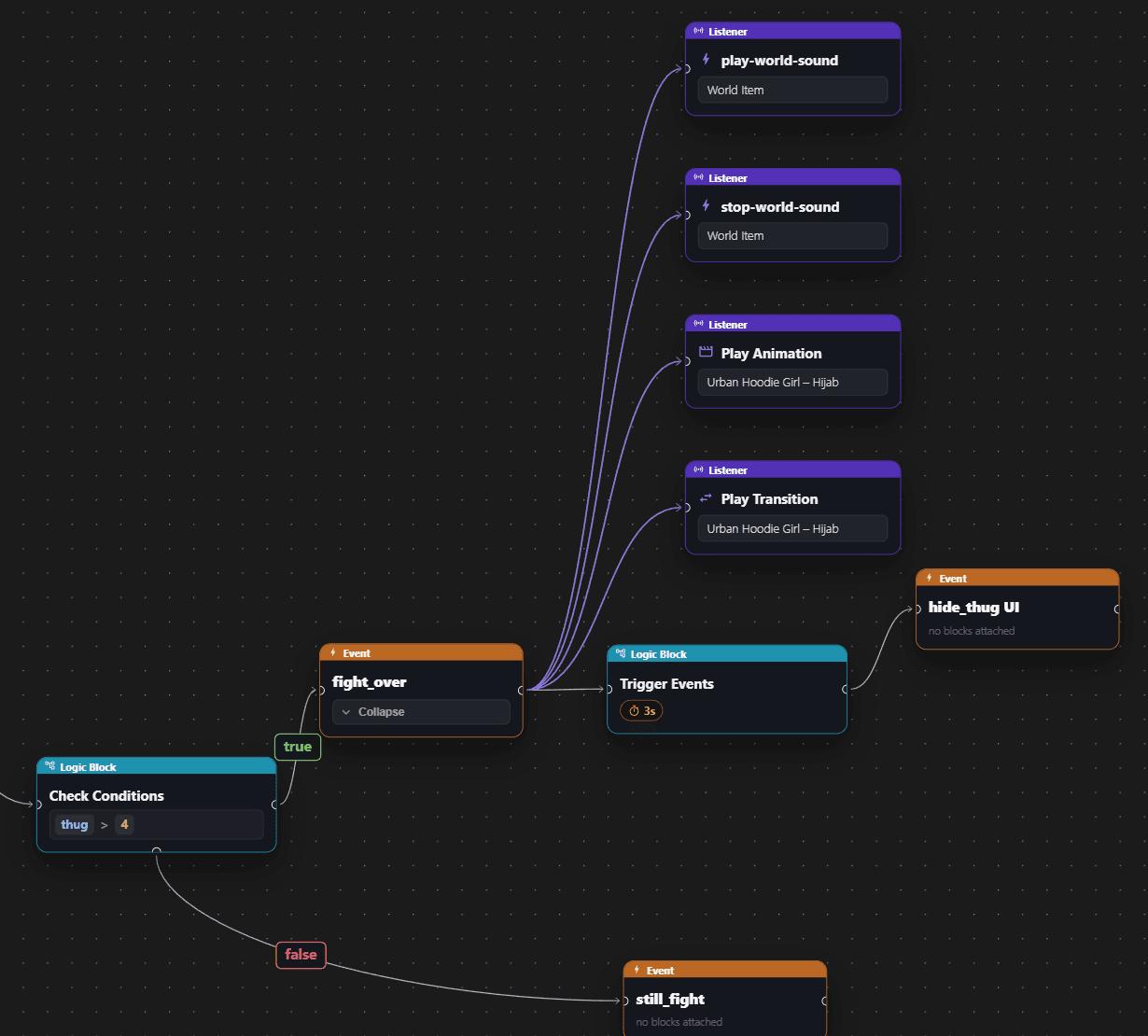Image resolution: width=1148 pixels, height=1036 pixels.
Task: Select the Check Conditions block title
Action: (106, 796)
